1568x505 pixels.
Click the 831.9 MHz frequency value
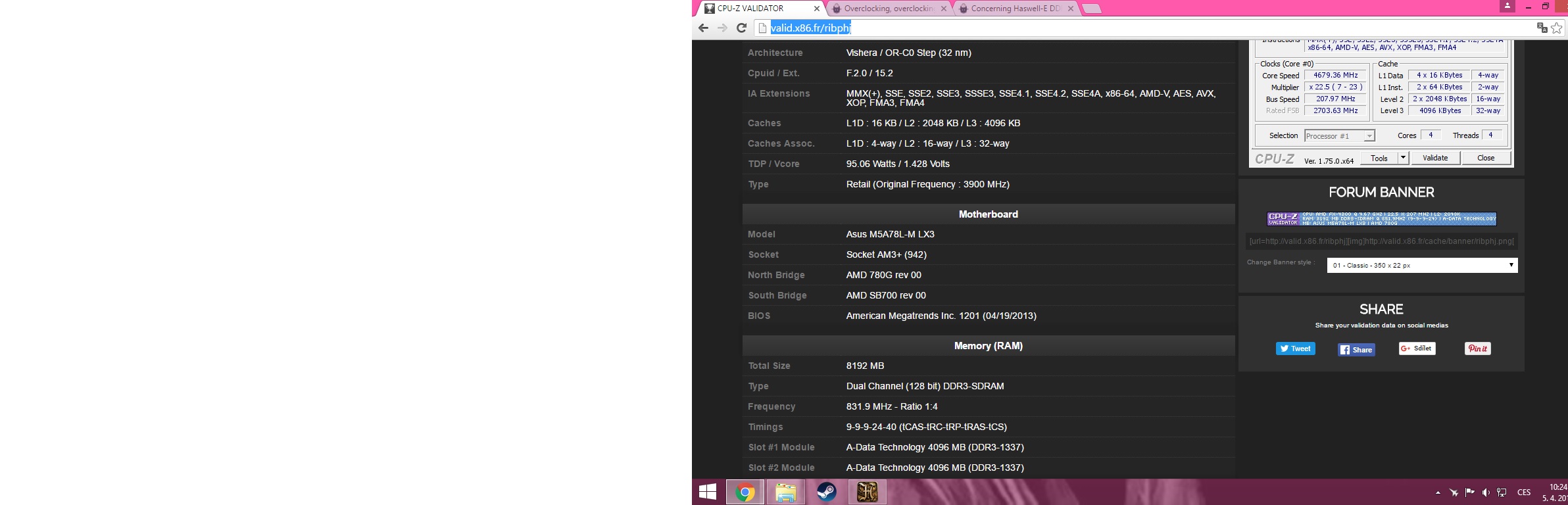[892, 406]
